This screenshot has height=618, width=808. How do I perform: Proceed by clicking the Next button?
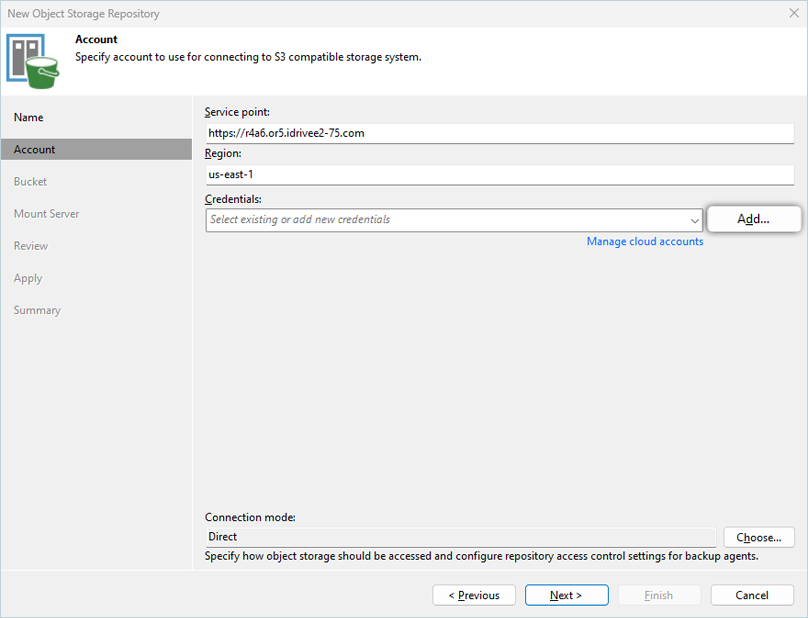566,595
